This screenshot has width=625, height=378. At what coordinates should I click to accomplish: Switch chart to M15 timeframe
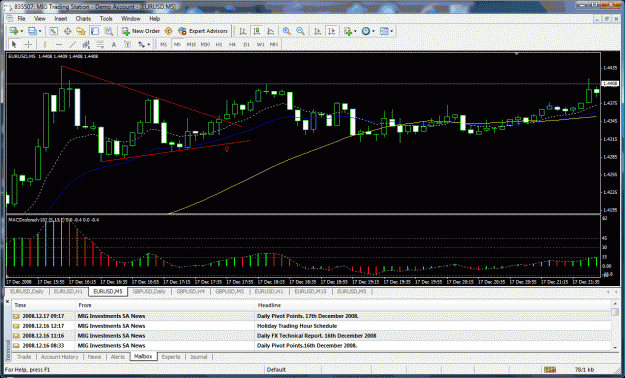(191, 44)
